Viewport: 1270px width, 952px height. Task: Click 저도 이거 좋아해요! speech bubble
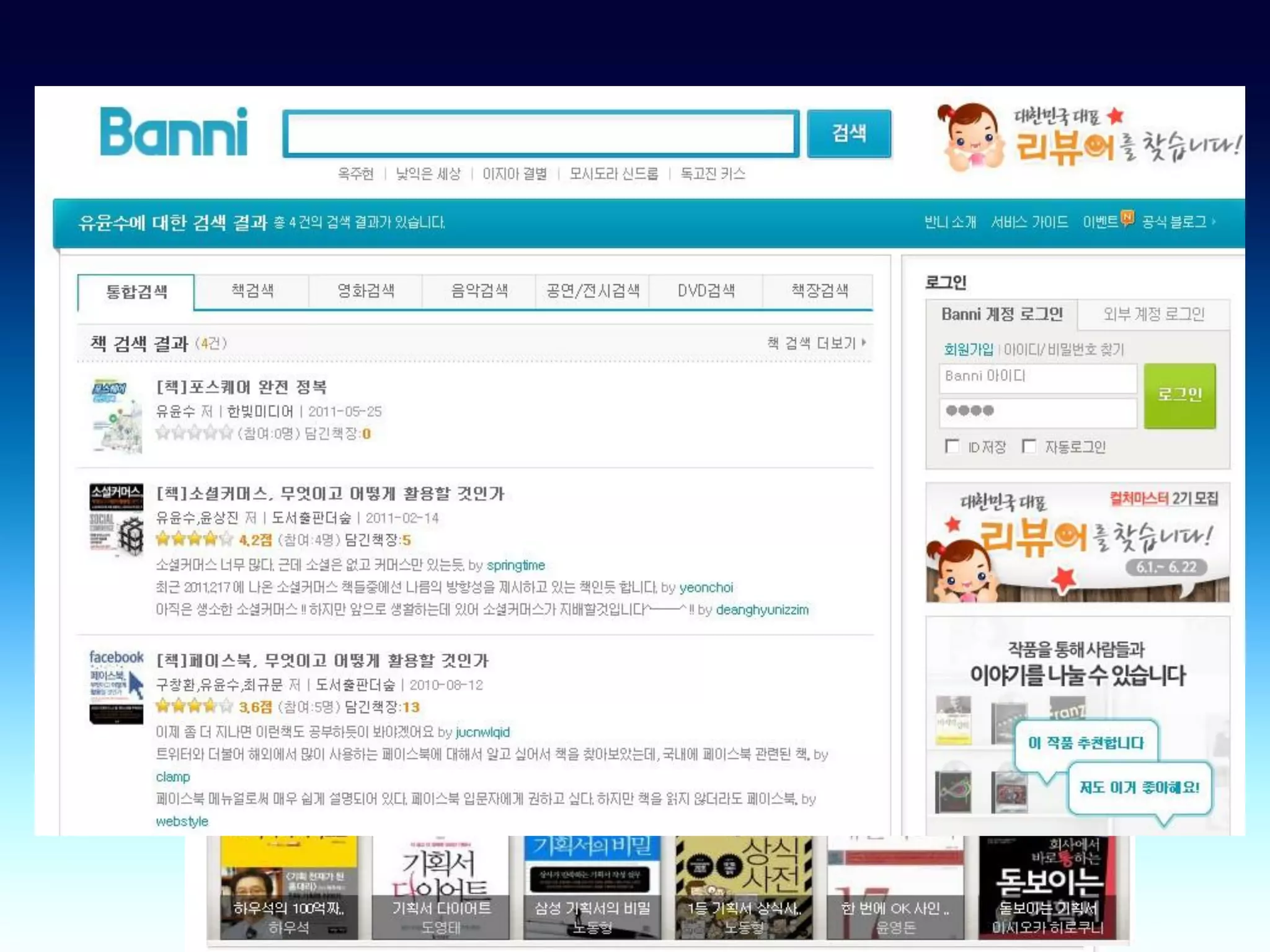pos(1139,788)
